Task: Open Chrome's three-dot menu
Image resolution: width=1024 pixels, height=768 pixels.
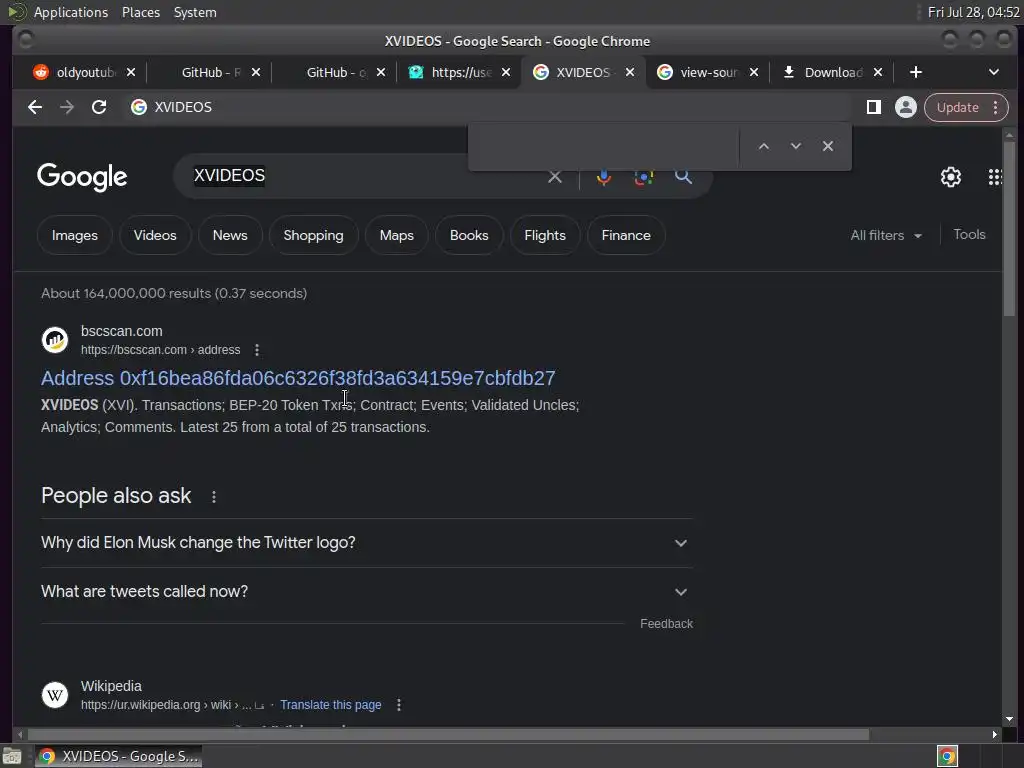Action: [995, 108]
